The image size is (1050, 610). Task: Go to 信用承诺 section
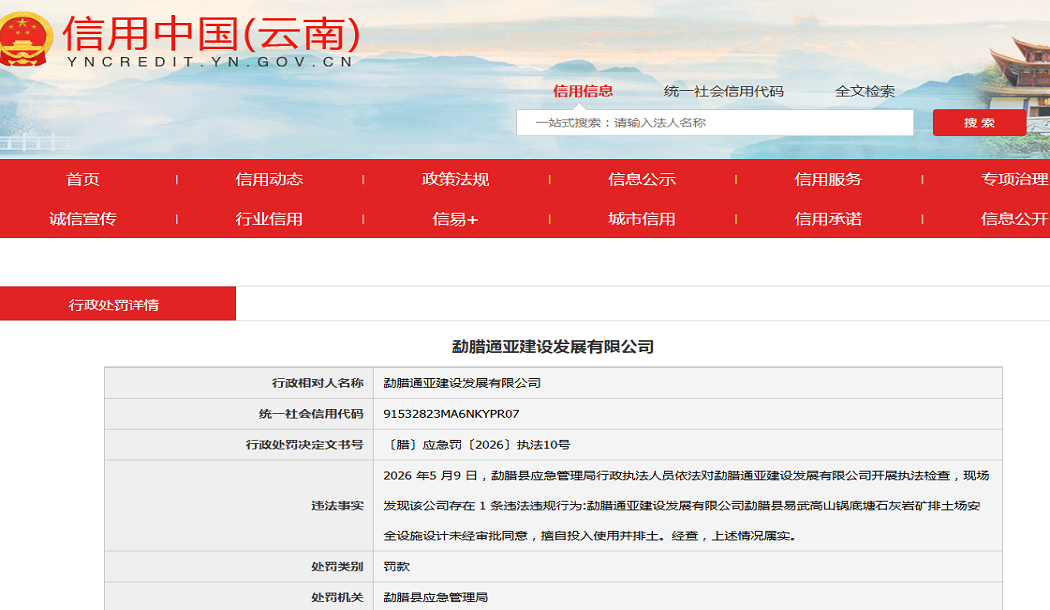tap(828, 219)
